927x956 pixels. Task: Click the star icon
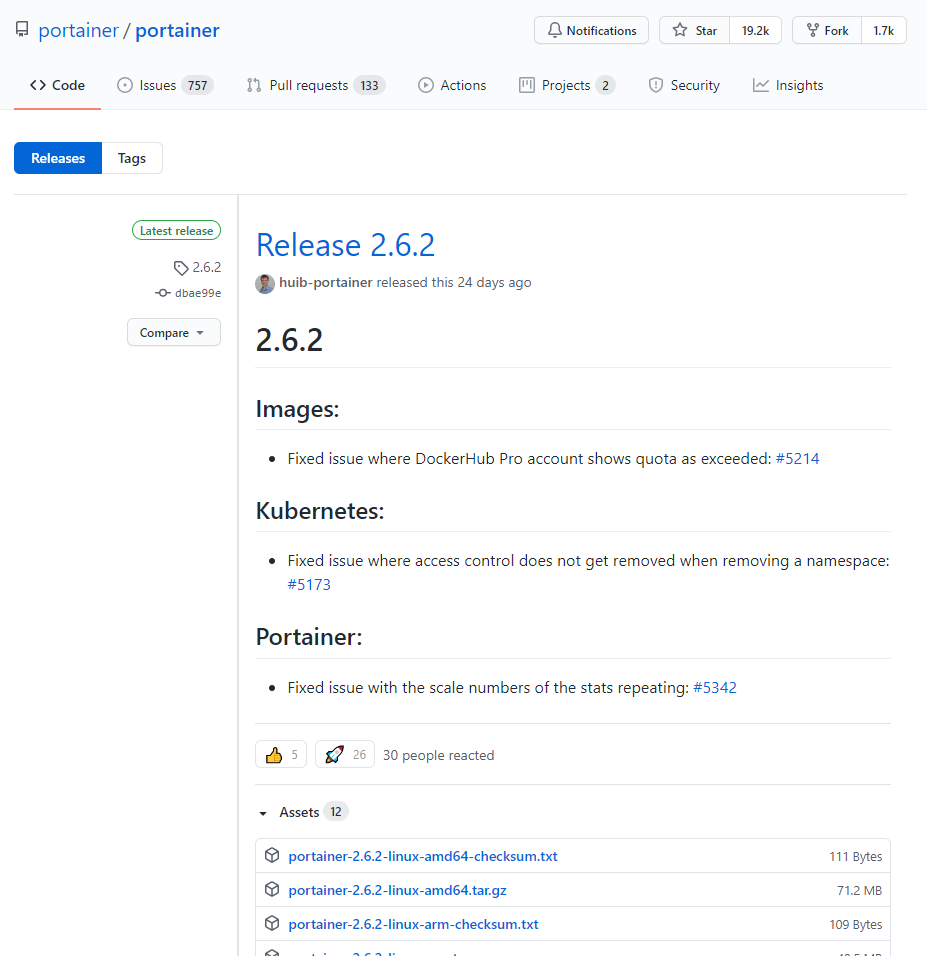tap(680, 30)
